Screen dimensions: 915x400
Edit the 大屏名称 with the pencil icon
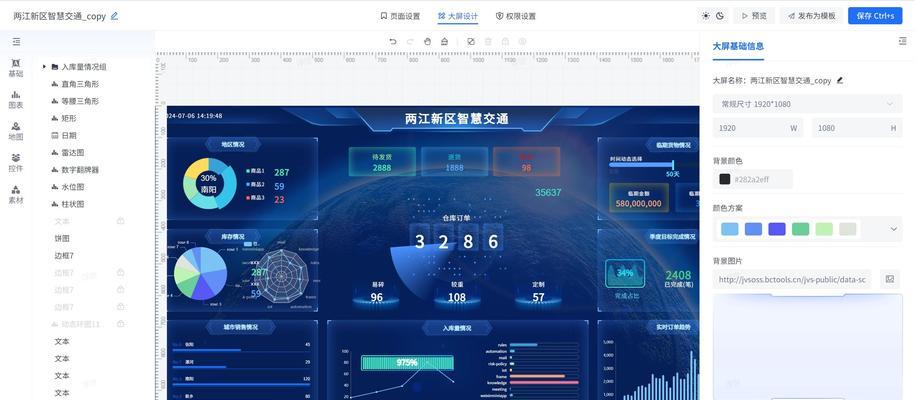point(840,81)
